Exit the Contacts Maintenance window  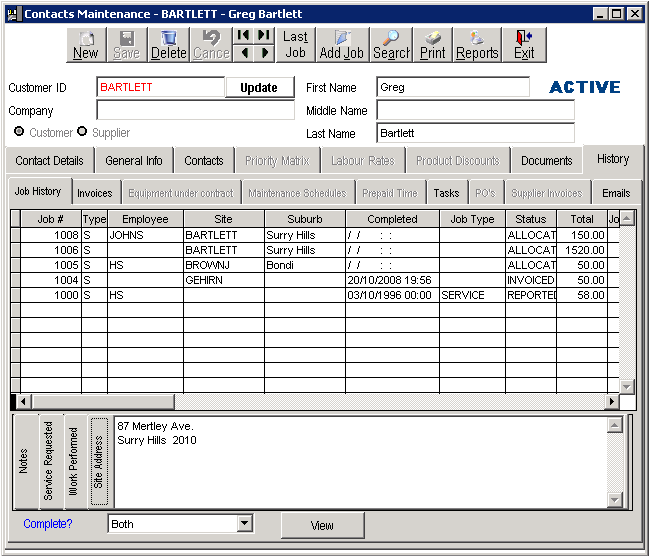(x=523, y=45)
